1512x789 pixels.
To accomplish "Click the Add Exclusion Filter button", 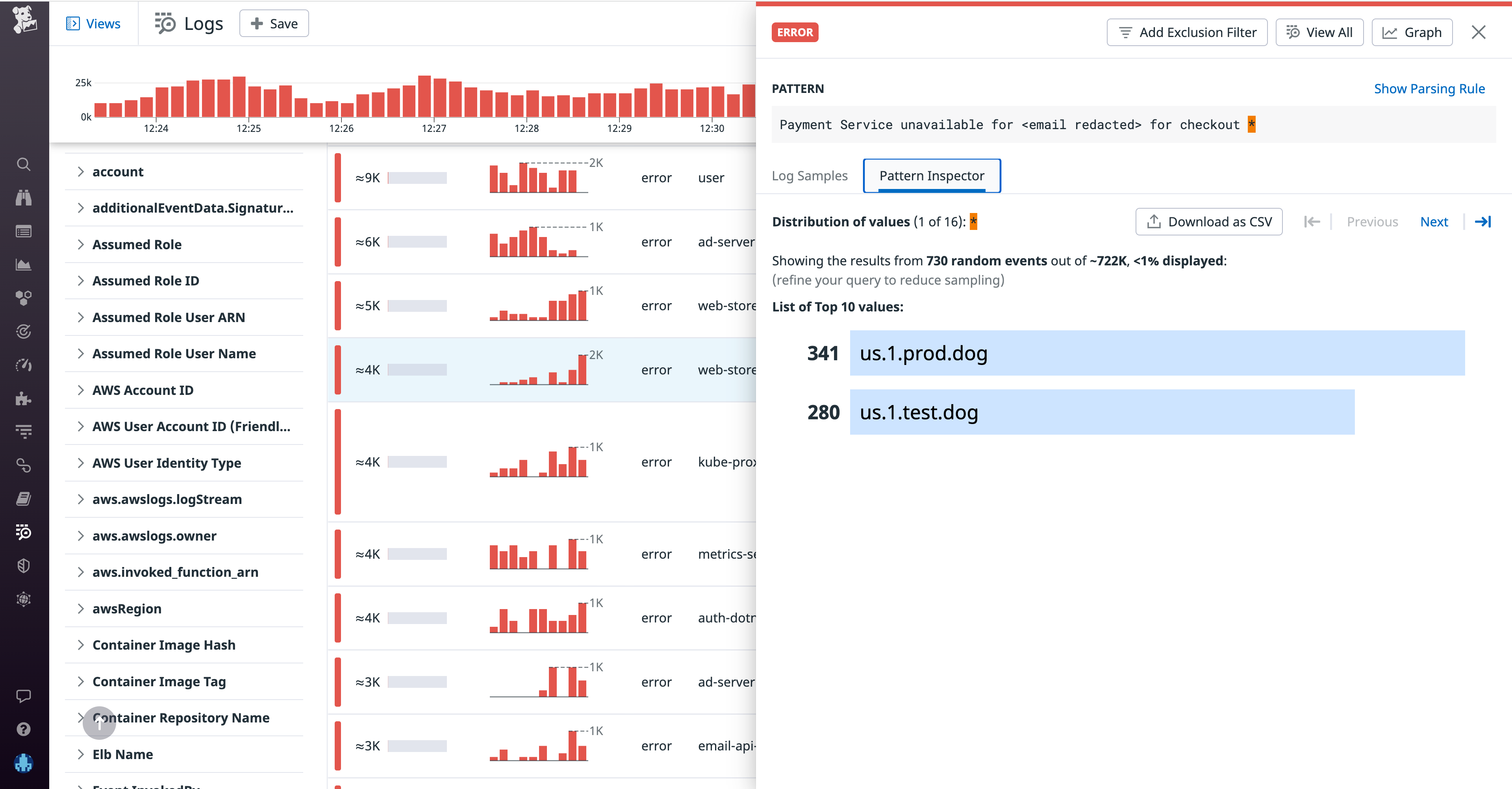I will 1187,32.
